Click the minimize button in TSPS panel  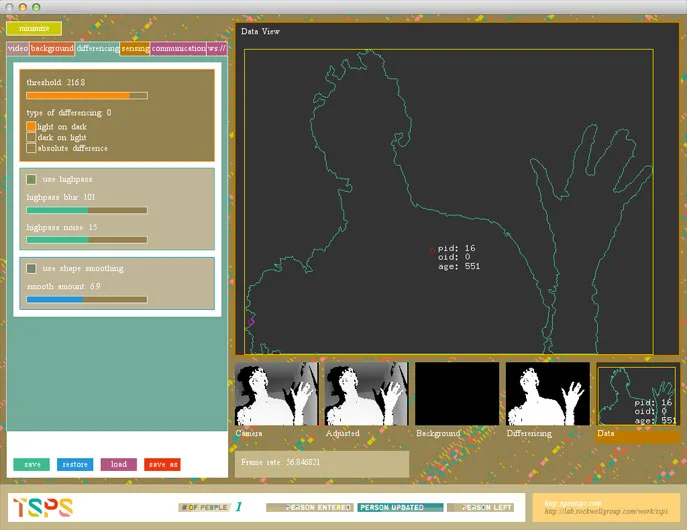34,28
